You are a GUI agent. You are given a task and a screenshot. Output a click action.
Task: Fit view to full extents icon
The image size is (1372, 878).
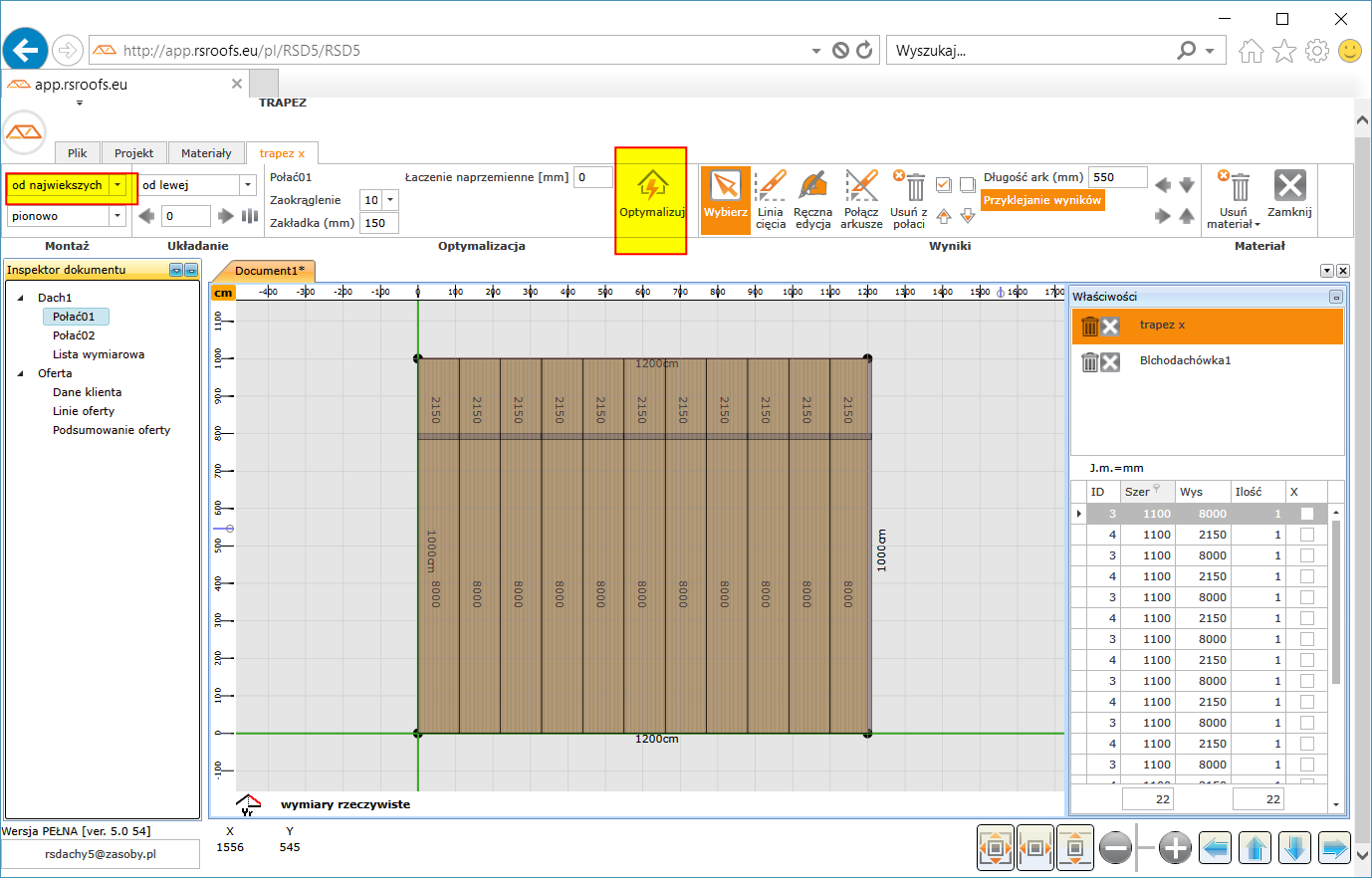pos(996,848)
